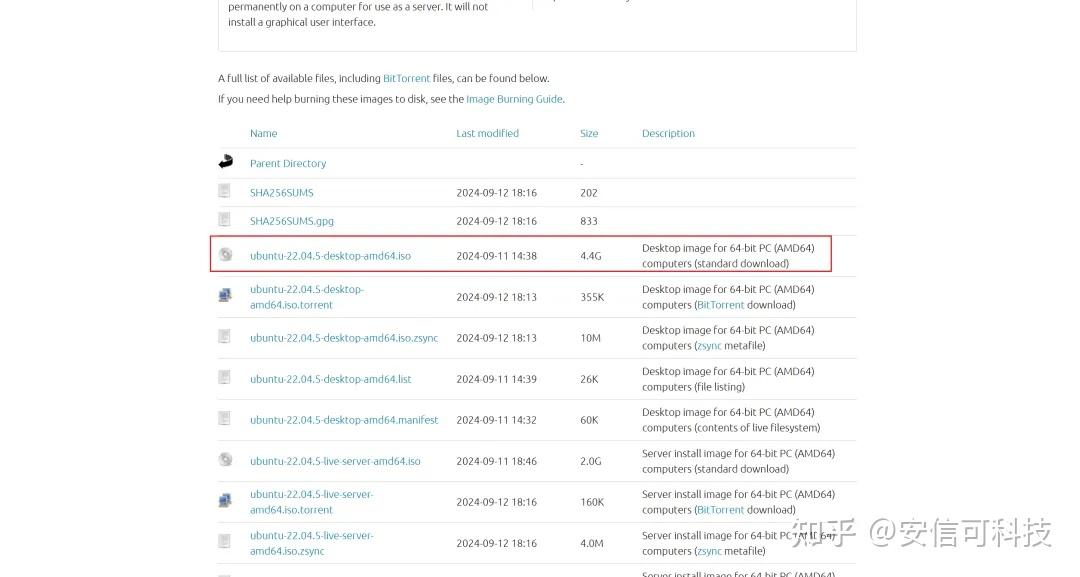This screenshot has height=577, width=1080.
Task: Open ubuntu-22.04.5-live-server-amd64.iso.zsync link
Action: pos(311,543)
